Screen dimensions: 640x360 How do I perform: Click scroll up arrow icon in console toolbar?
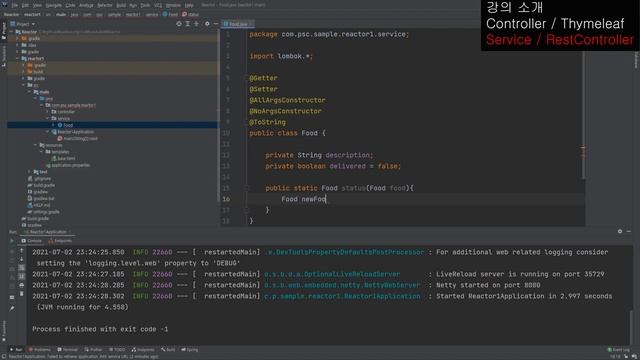click(22, 251)
